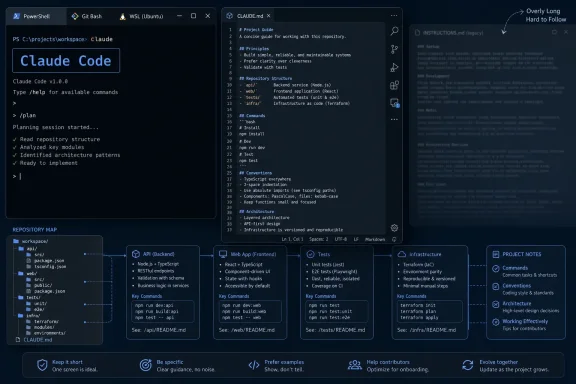Click the sidebar icon with blue badge
Viewport: 576px width, 384px height.
(x=395, y=103)
